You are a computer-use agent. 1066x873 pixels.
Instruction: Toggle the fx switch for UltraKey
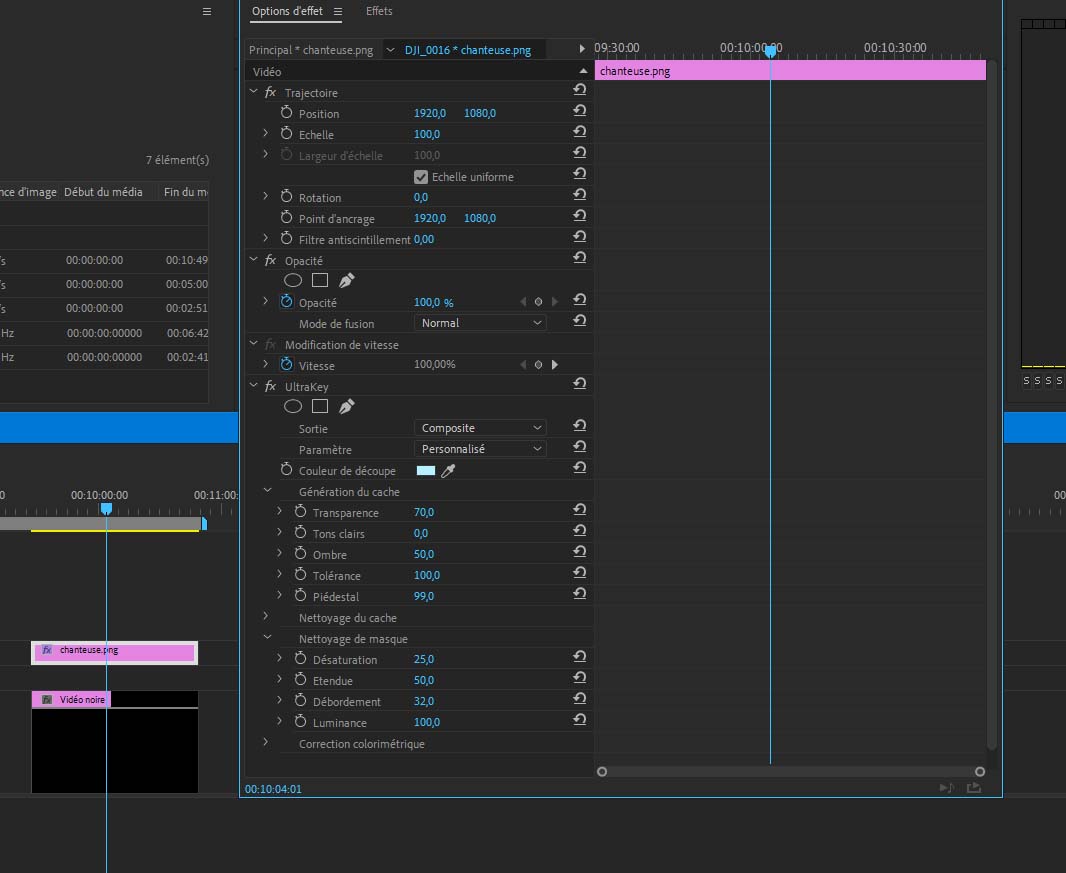271,386
